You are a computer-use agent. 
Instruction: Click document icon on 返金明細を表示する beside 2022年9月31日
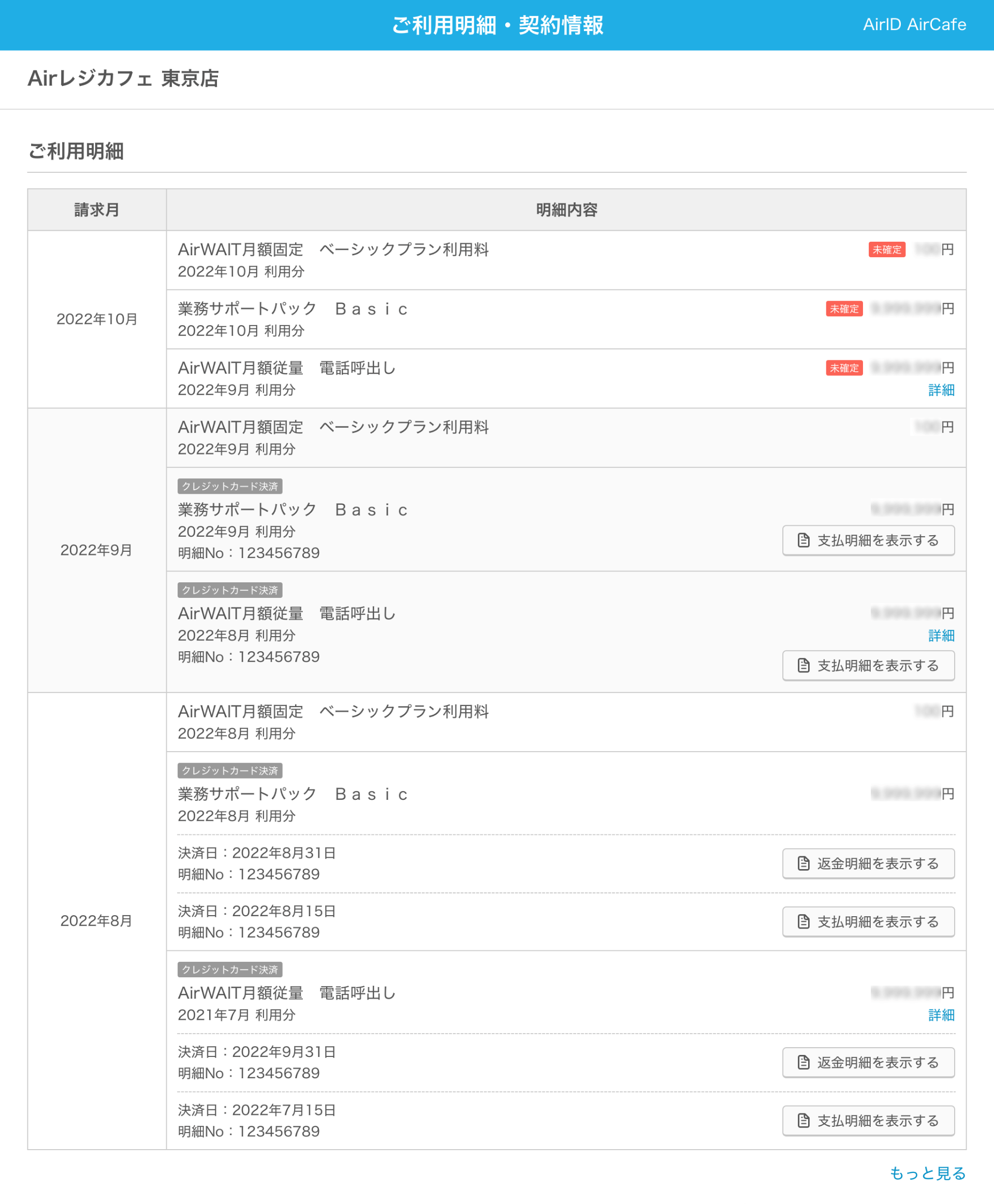coord(804,1063)
